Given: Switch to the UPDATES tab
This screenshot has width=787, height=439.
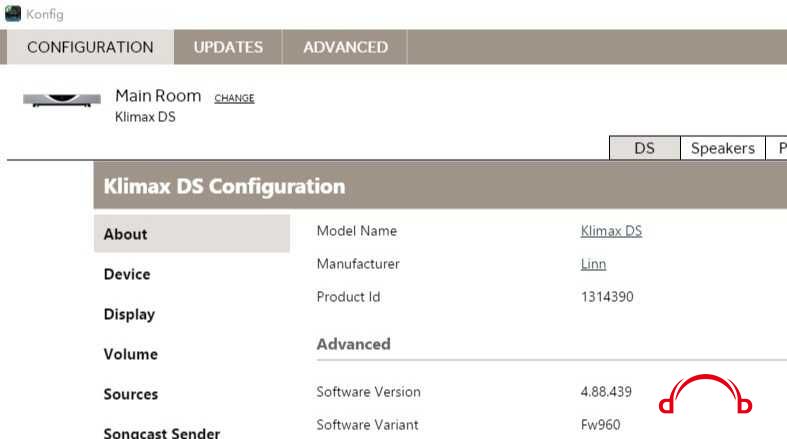Looking at the screenshot, I should [x=228, y=47].
